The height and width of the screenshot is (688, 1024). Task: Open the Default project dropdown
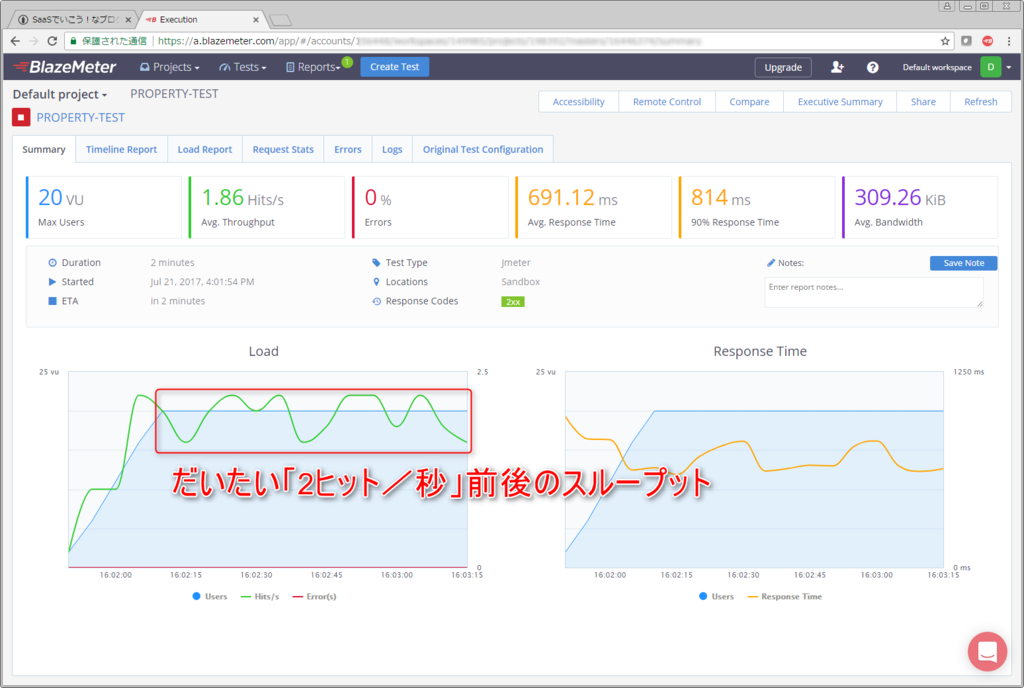click(x=59, y=94)
